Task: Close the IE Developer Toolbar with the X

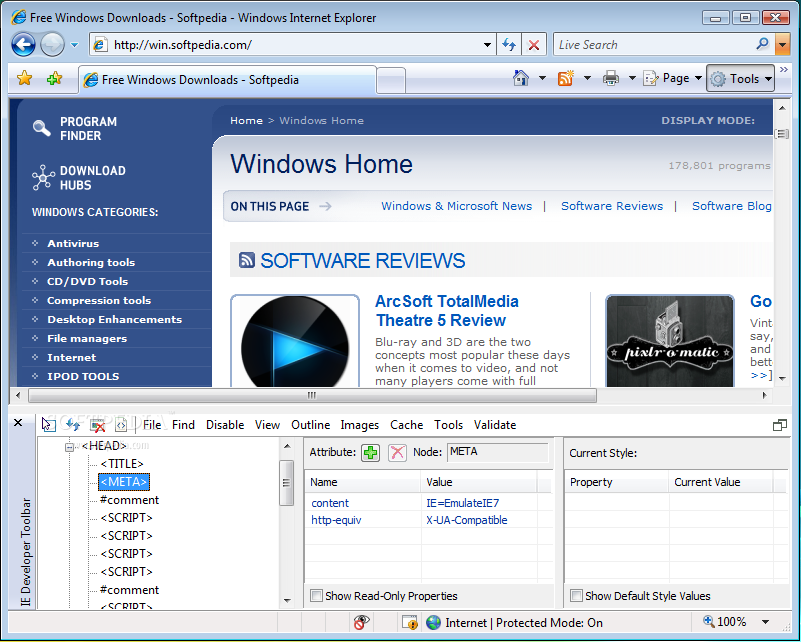Action: [18, 422]
